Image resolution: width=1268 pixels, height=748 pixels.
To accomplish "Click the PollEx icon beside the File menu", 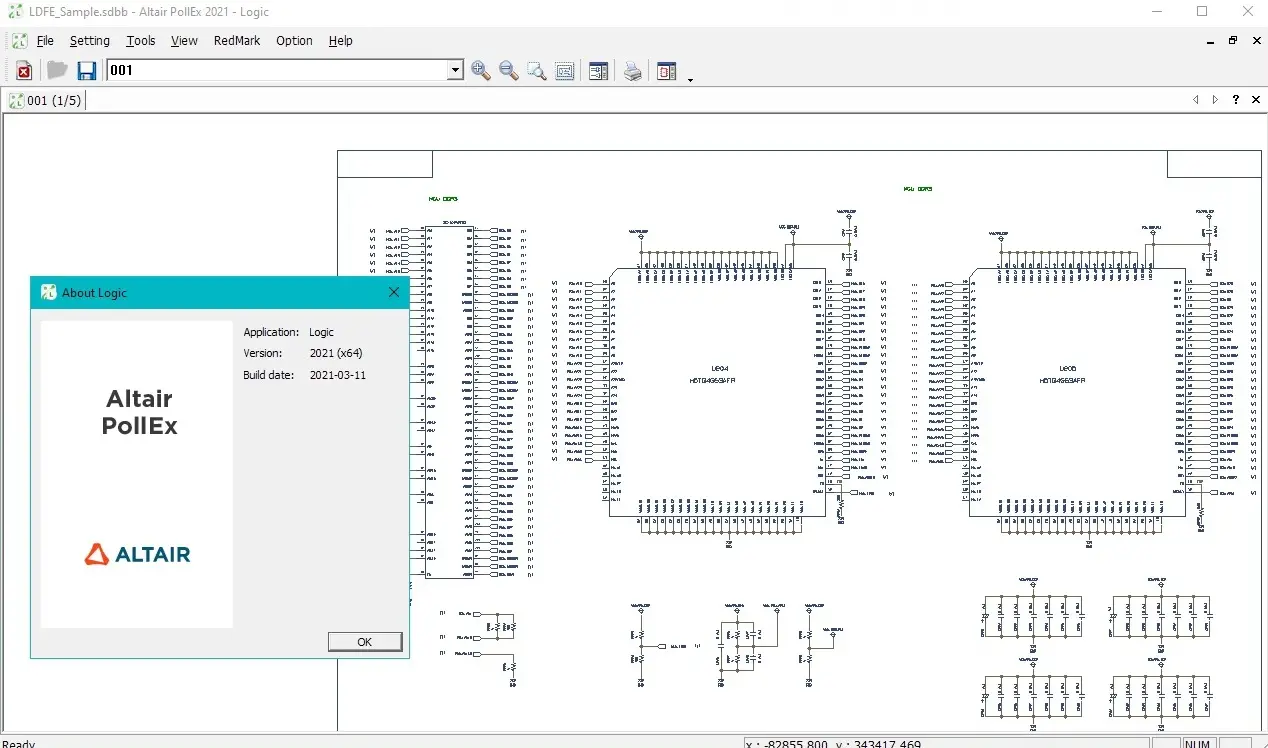I will tap(20, 41).
